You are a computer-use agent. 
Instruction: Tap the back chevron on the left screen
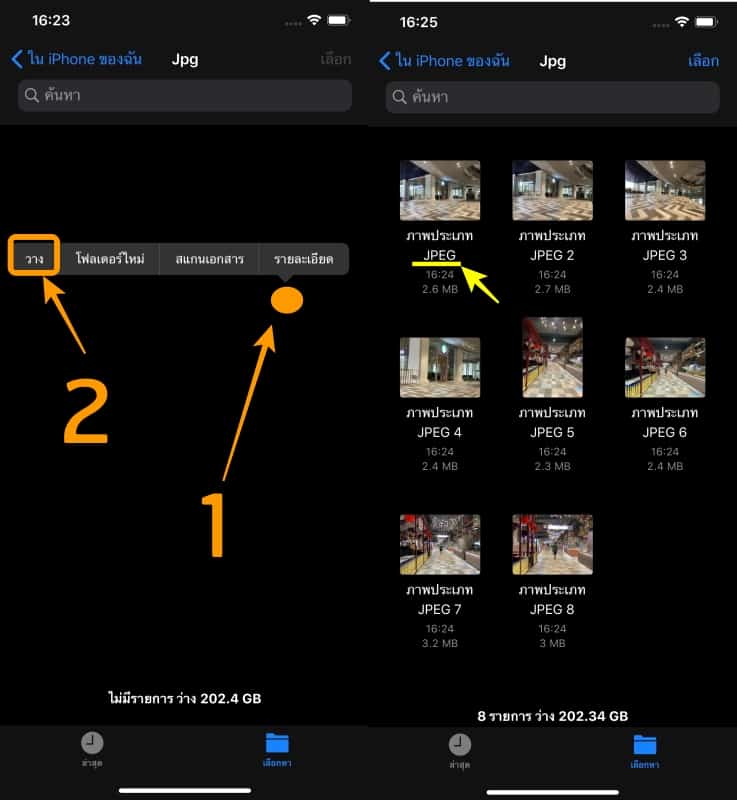17,59
